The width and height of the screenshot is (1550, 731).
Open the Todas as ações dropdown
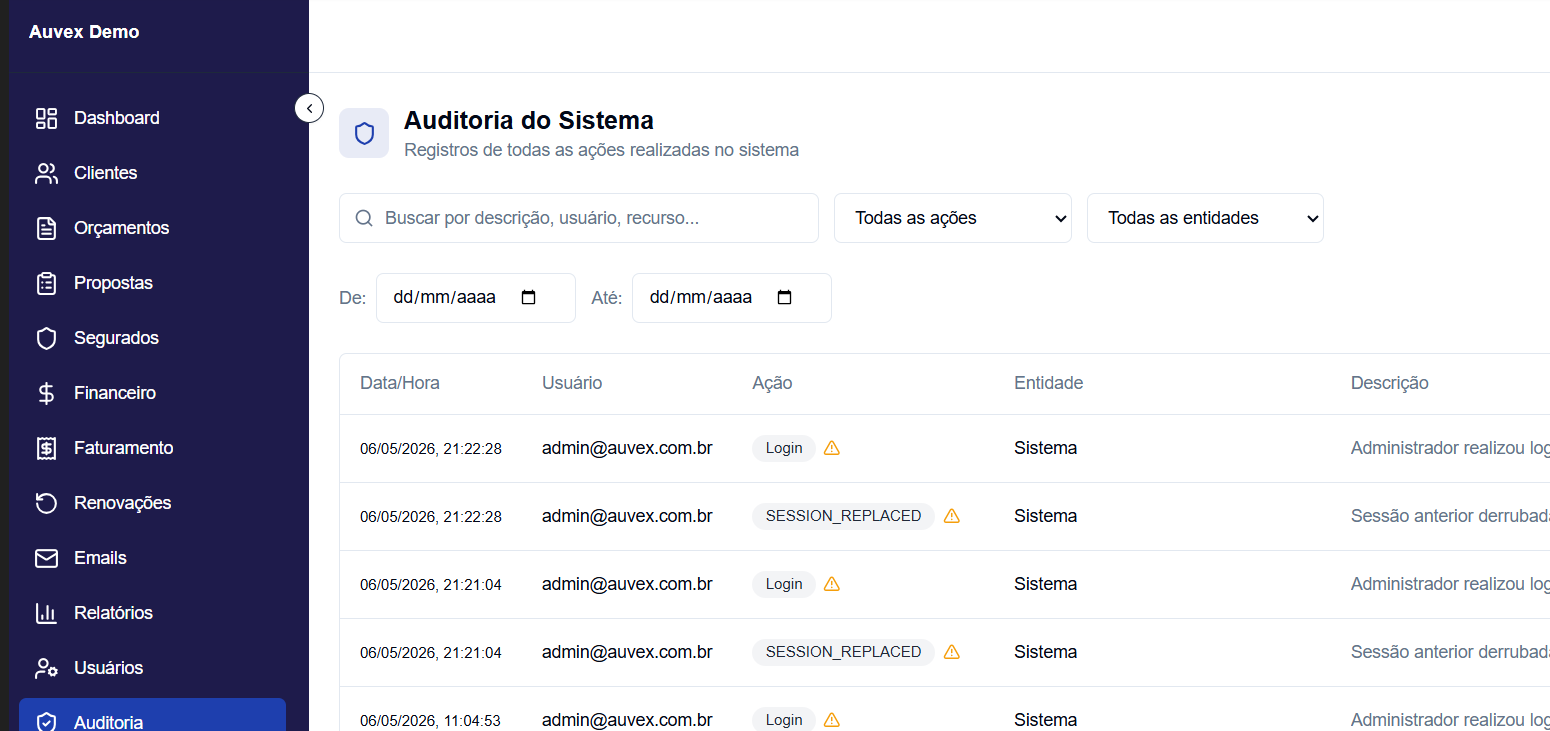pos(953,218)
